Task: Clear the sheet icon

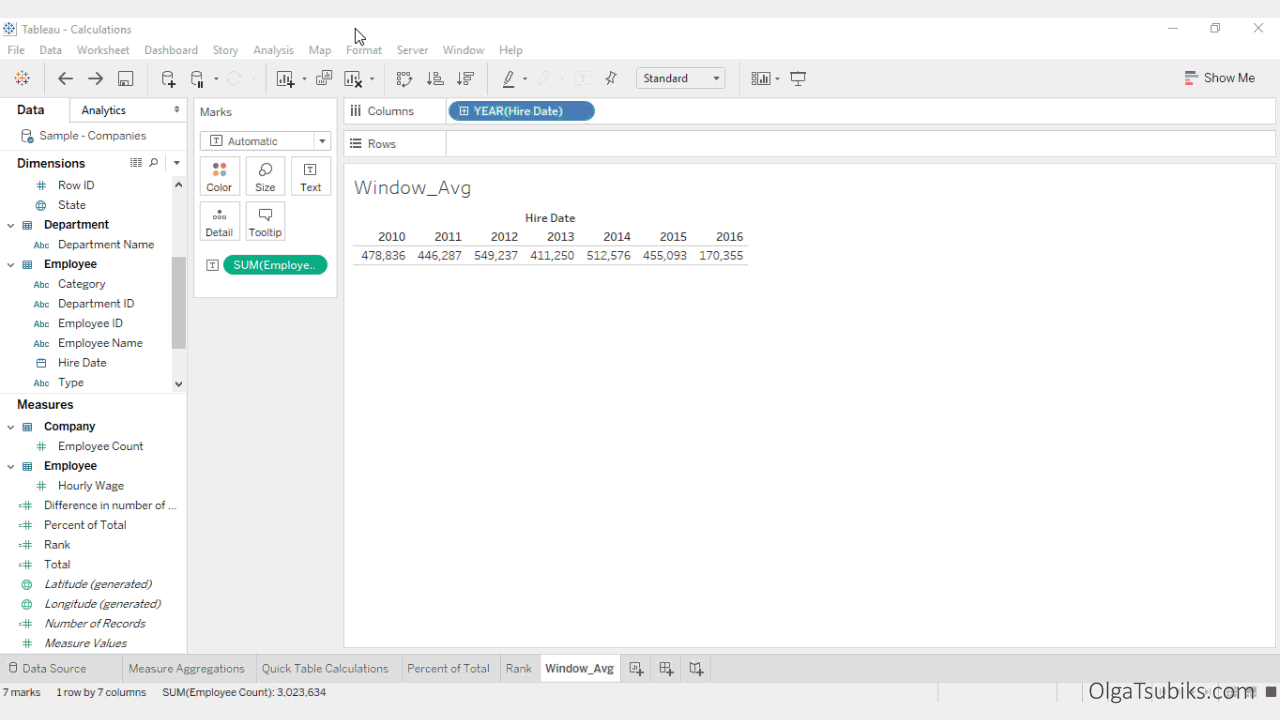Action: [353, 78]
